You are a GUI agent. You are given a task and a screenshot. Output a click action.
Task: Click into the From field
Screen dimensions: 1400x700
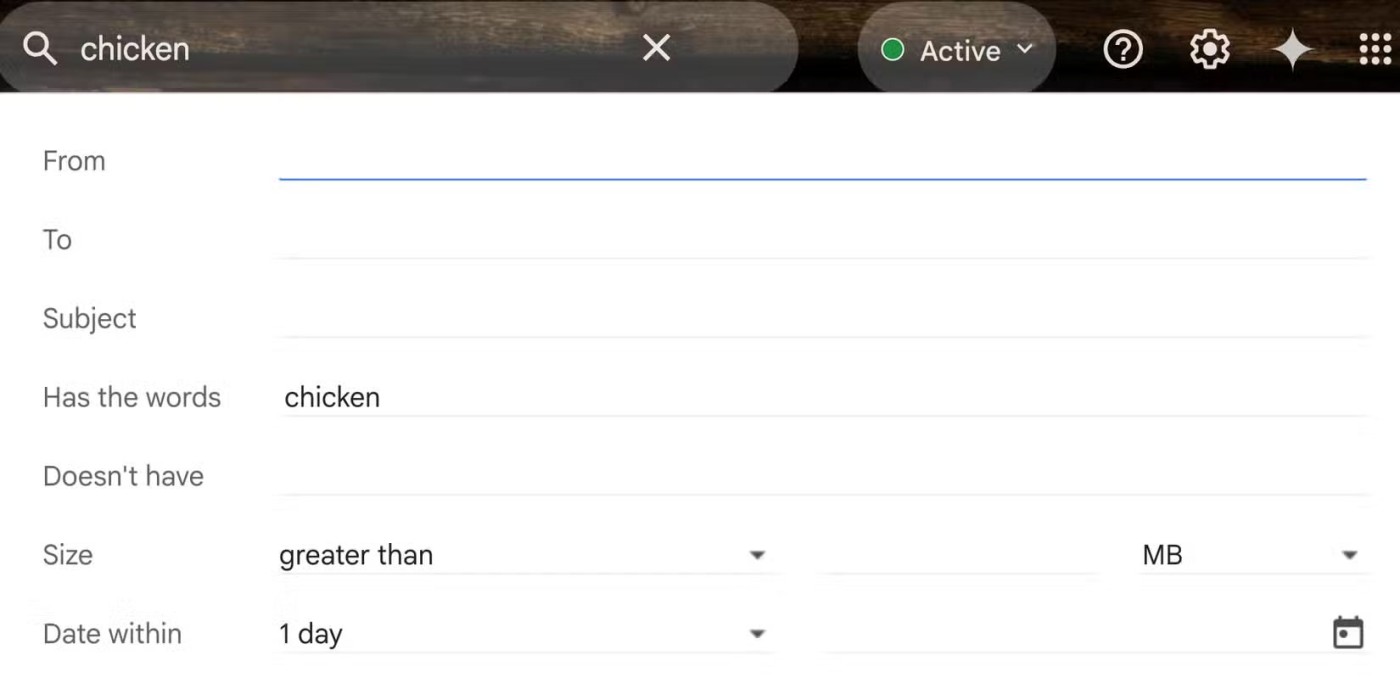(822, 161)
